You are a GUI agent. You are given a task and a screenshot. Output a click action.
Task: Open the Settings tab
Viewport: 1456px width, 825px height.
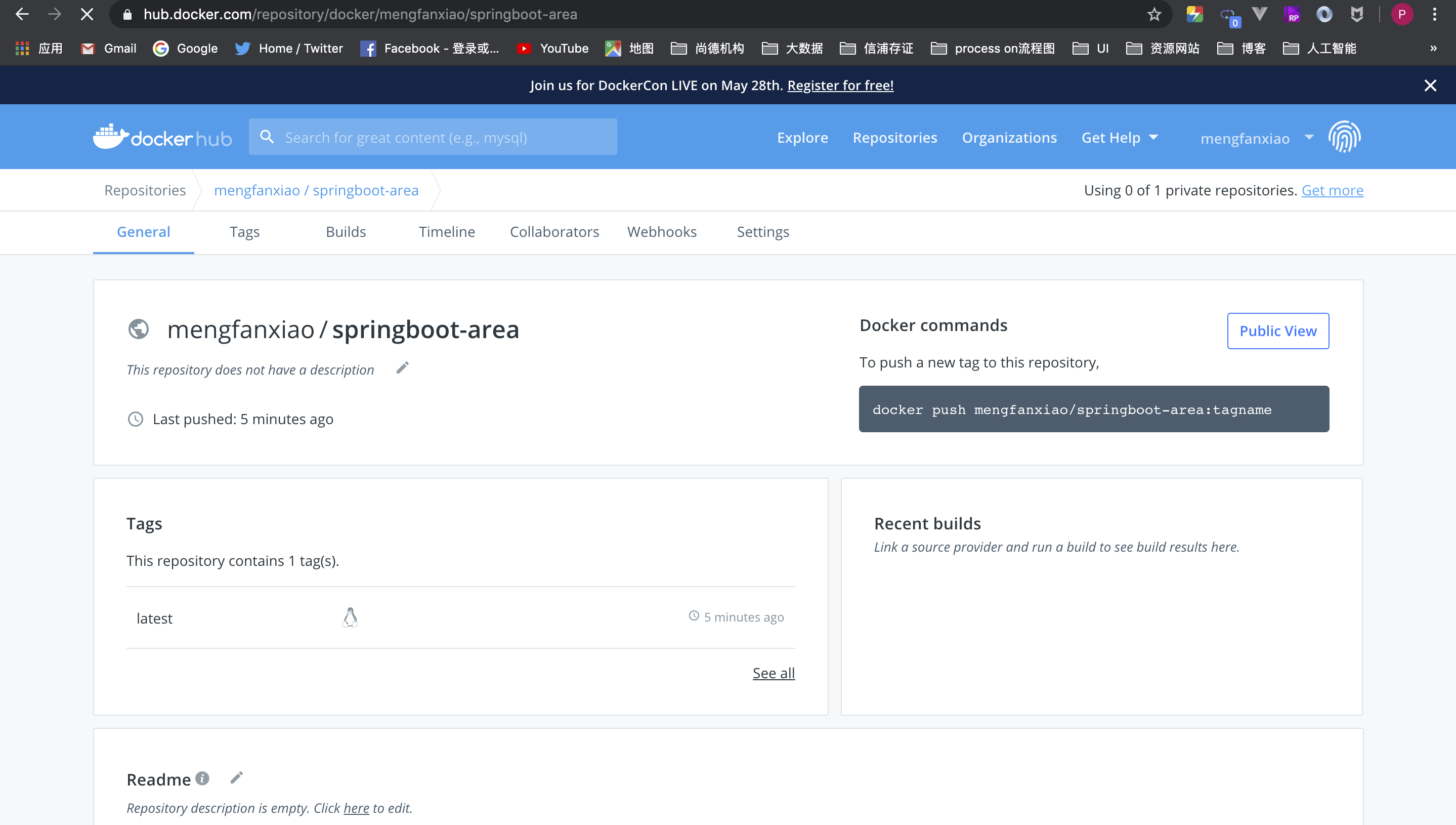(762, 232)
